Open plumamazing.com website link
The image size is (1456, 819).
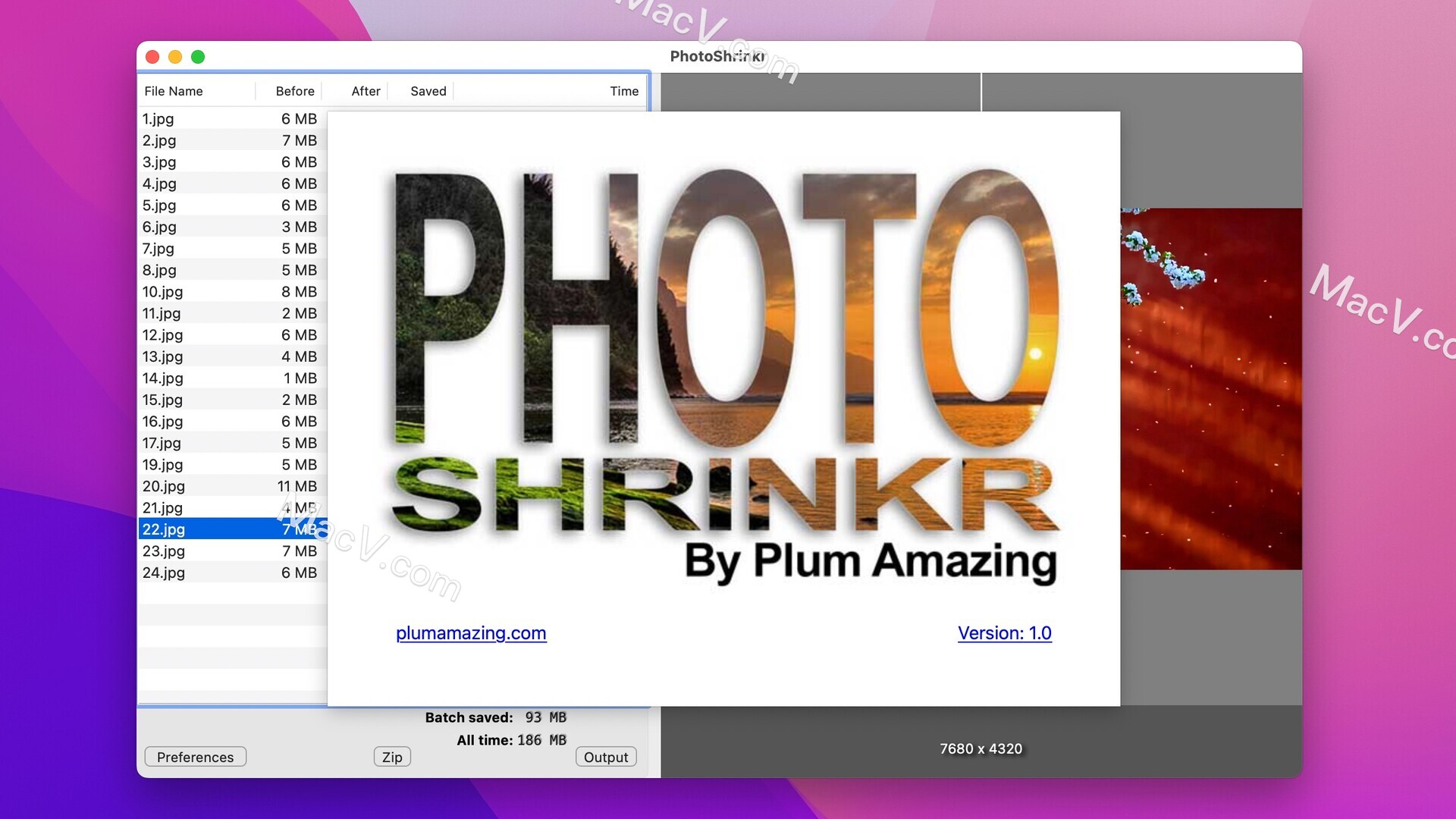470,632
